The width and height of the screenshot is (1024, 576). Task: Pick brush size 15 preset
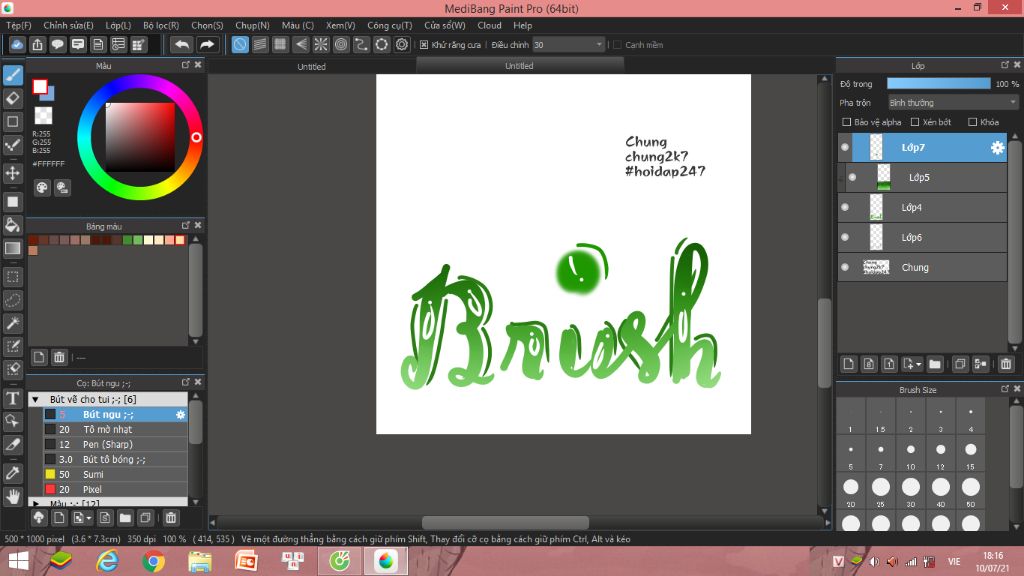tap(970, 455)
